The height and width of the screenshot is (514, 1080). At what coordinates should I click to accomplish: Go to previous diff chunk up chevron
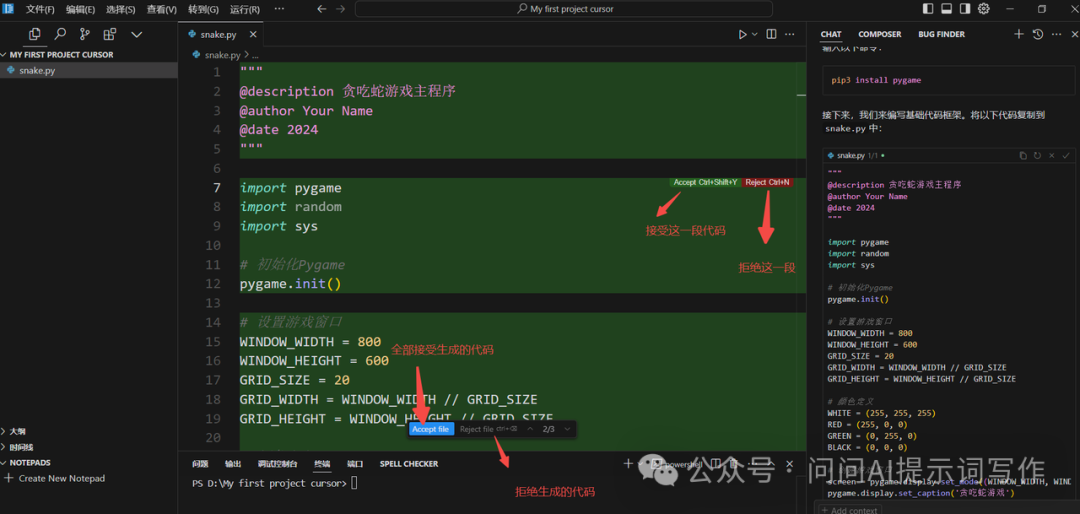point(530,429)
